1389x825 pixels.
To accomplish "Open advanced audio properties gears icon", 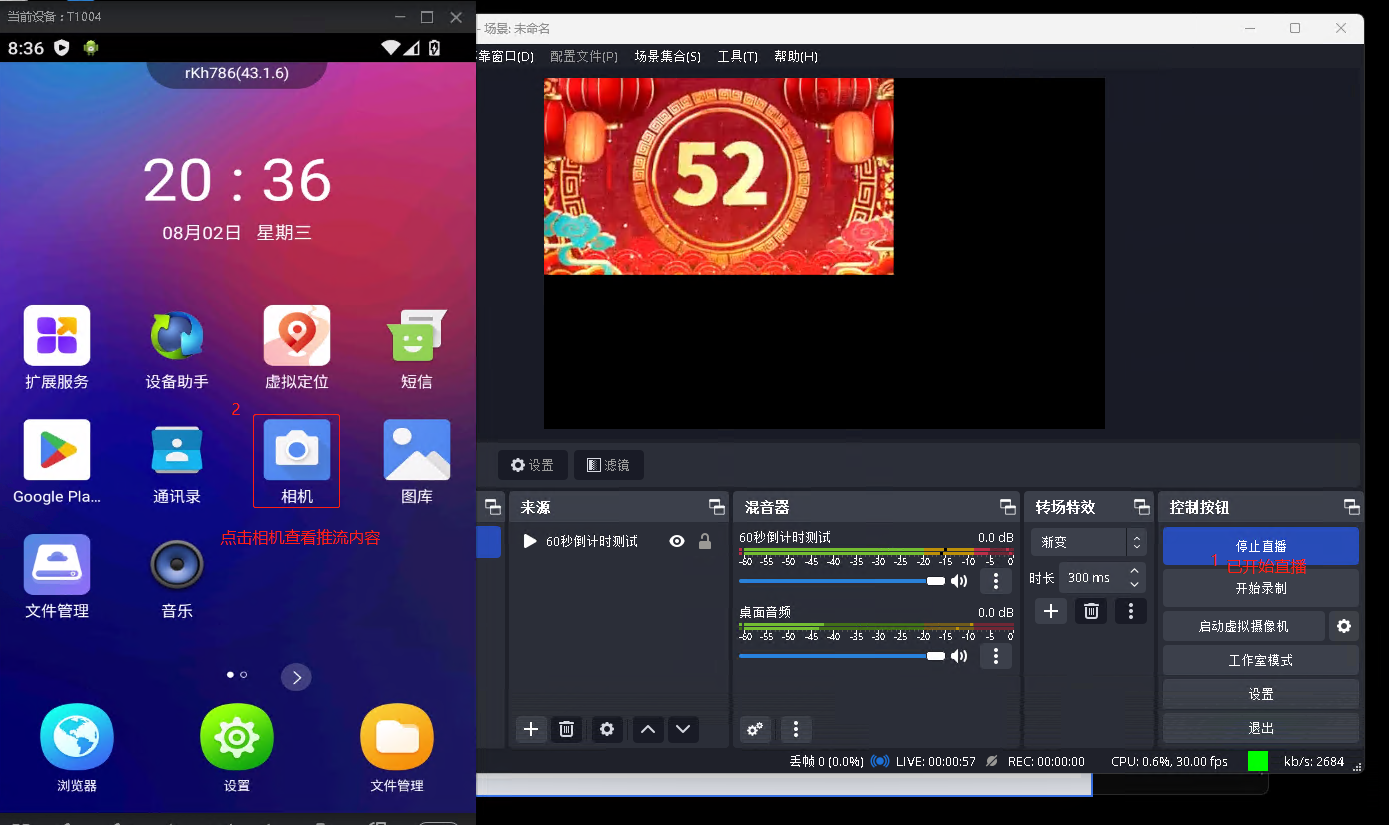I will pyautogui.click(x=755, y=729).
